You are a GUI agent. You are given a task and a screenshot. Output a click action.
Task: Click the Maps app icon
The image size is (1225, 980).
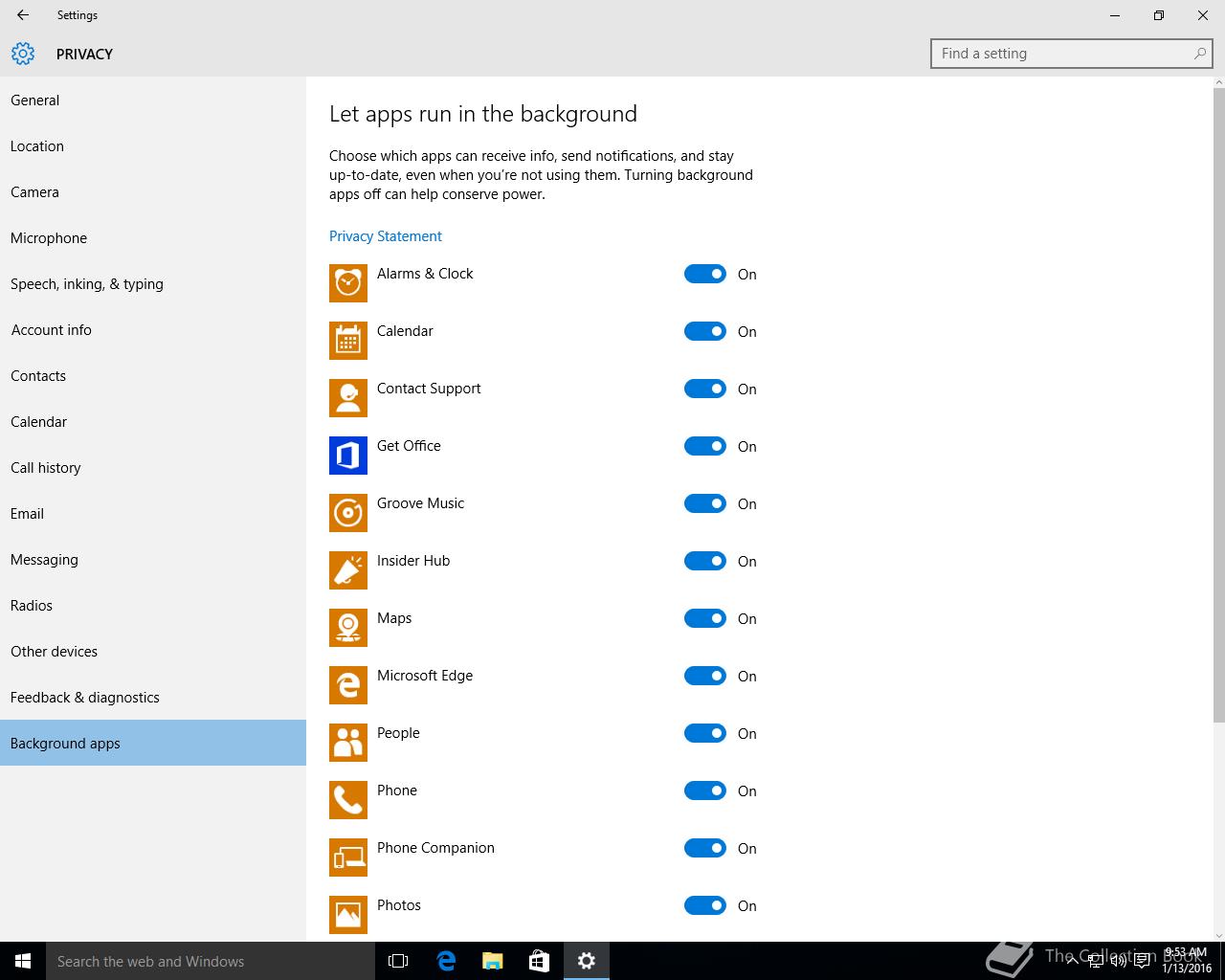coord(347,628)
